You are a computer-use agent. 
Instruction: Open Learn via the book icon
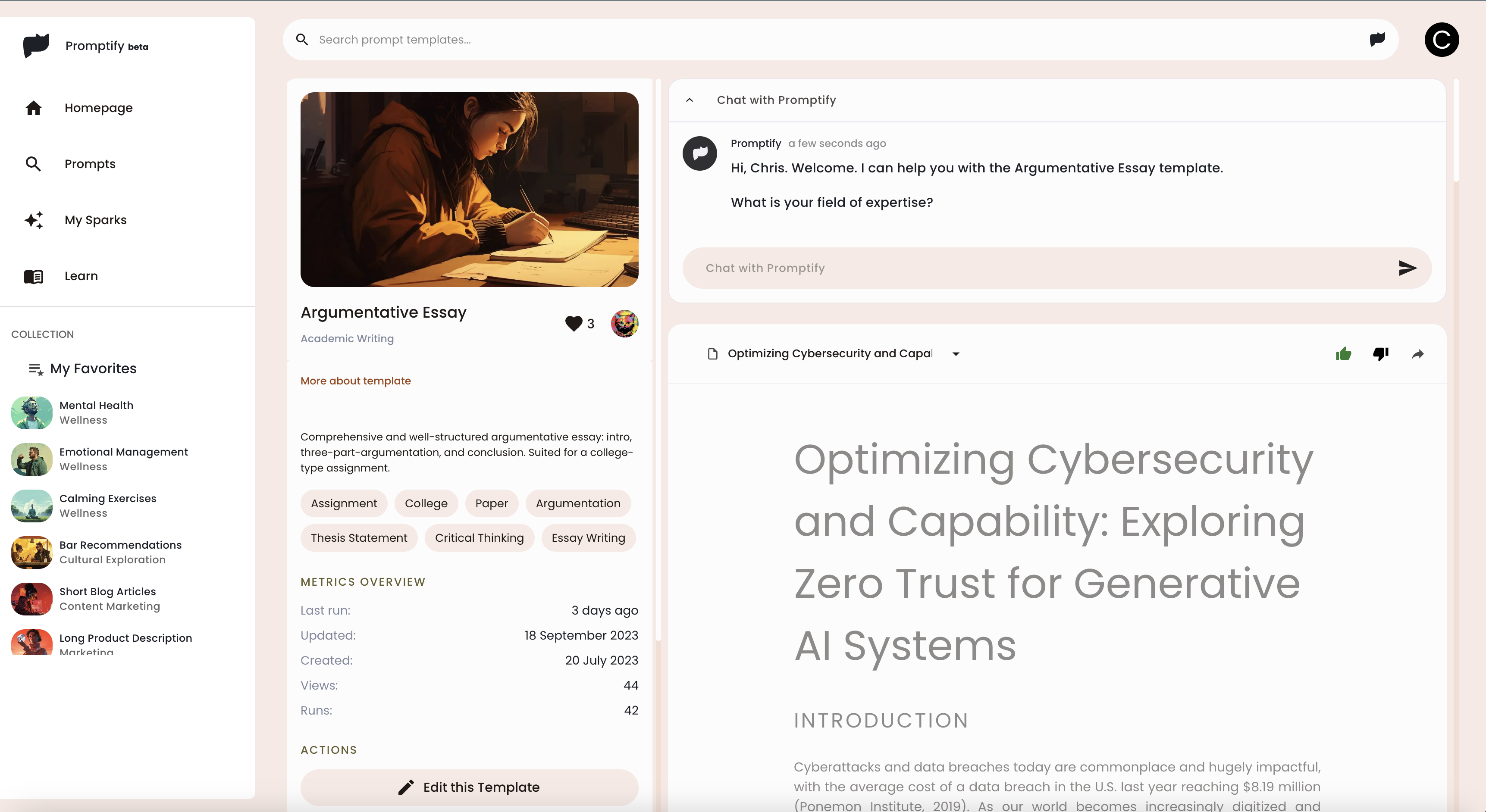[x=34, y=276]
